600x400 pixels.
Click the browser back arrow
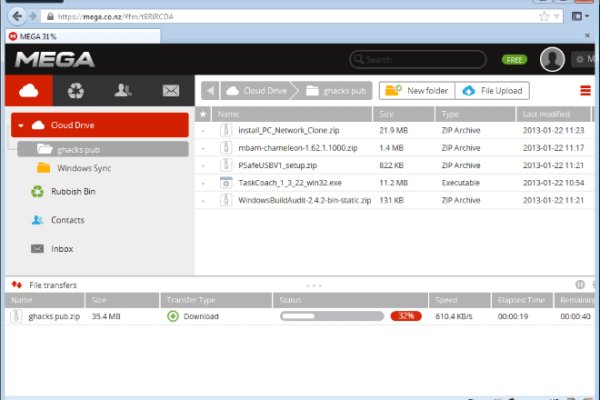click(x=21, y=16)
